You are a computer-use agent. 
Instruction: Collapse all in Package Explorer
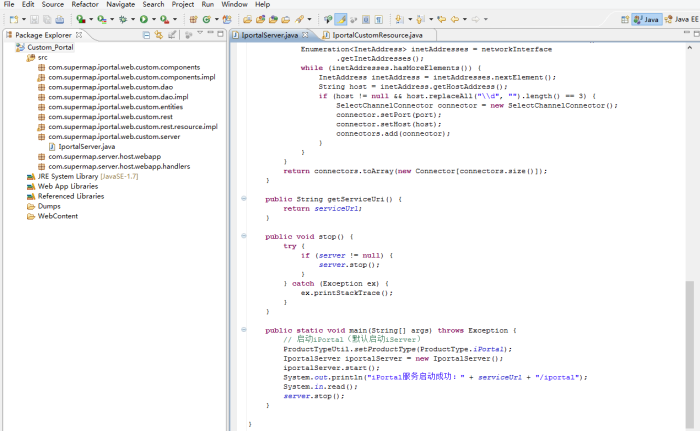[146, 35]
